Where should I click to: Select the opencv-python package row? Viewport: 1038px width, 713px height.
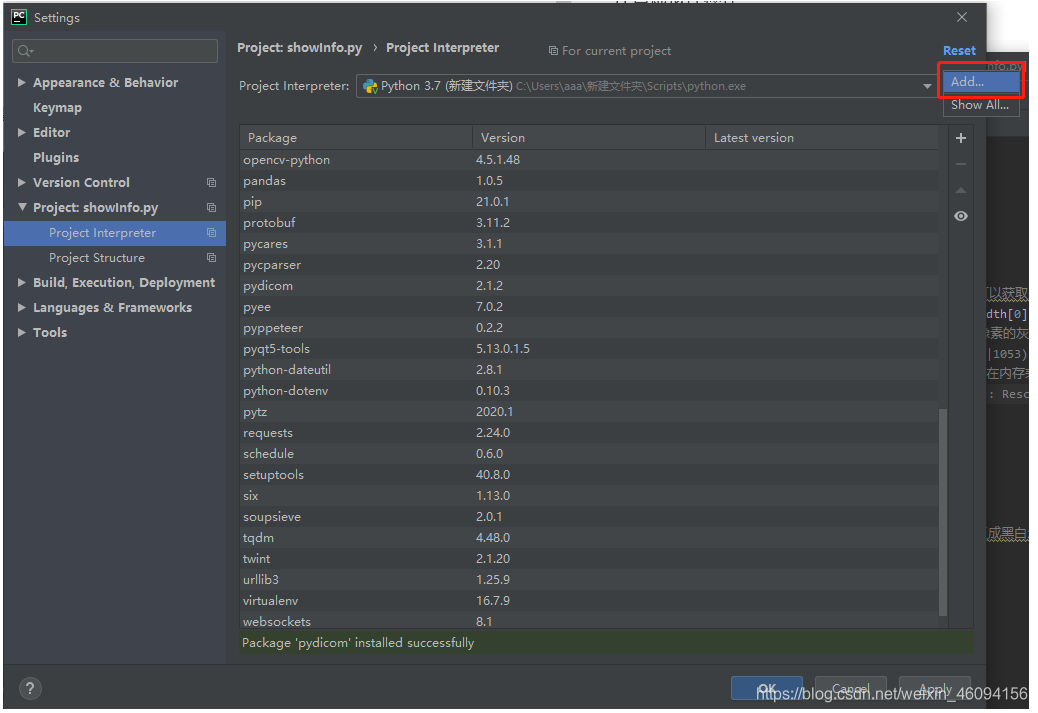tap(589, 160)
